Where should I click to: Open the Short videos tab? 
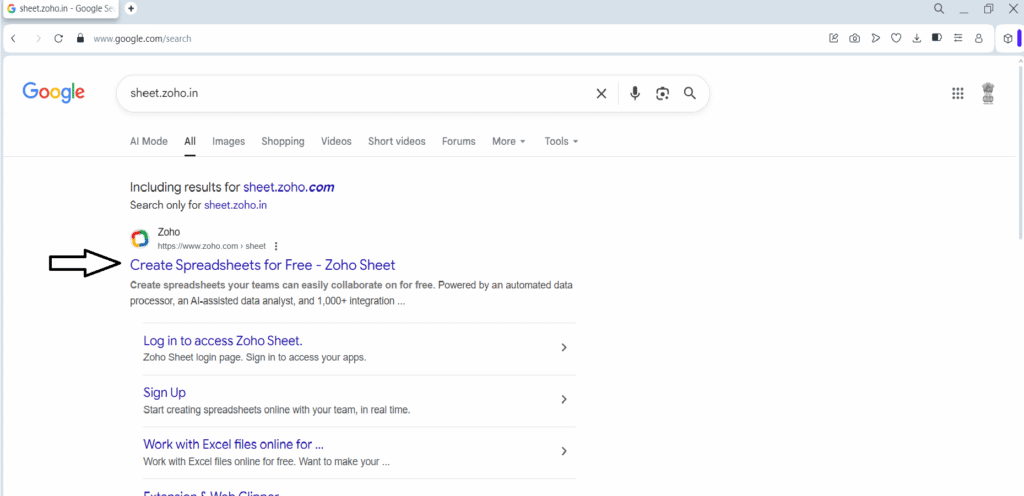396,141
